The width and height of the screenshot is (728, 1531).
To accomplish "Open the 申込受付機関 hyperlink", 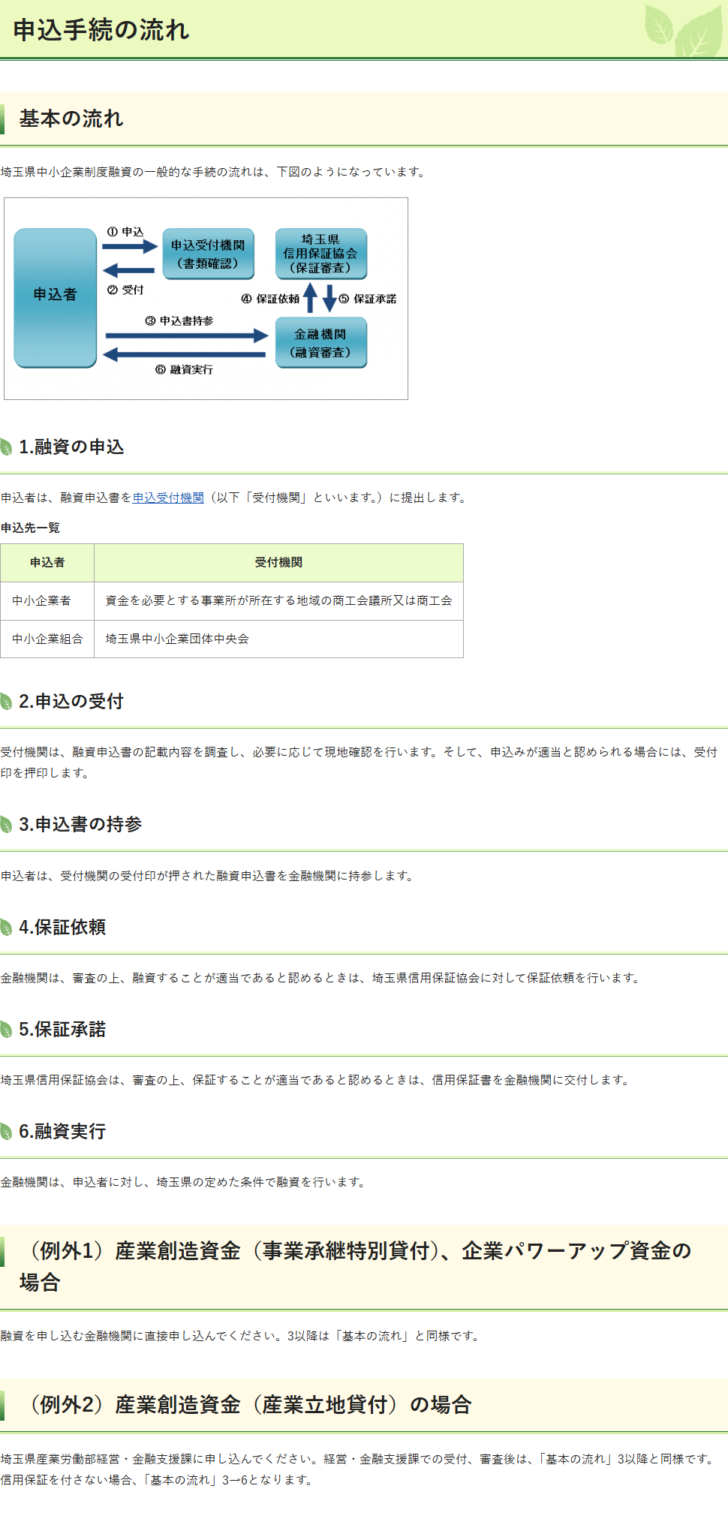I will 168,497.
